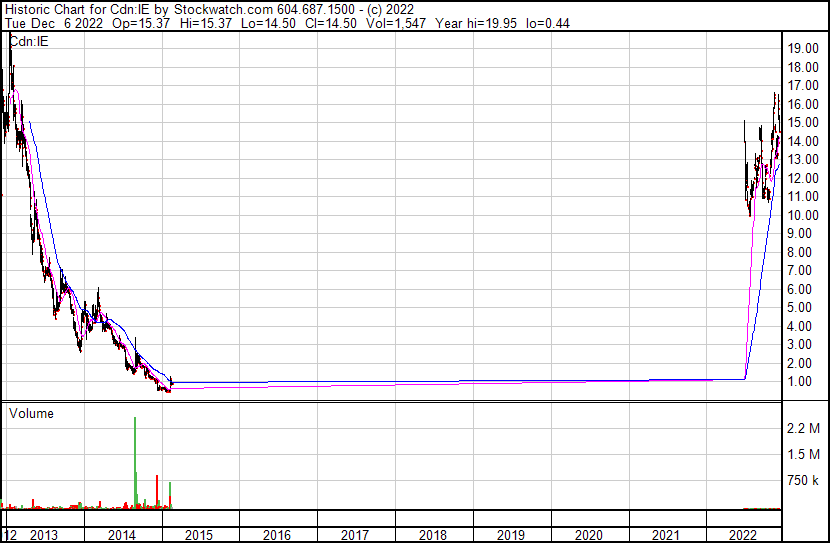Screen dimensions: 830x543
Task: Pick the 2018 year label
Action: pos(432,535)
